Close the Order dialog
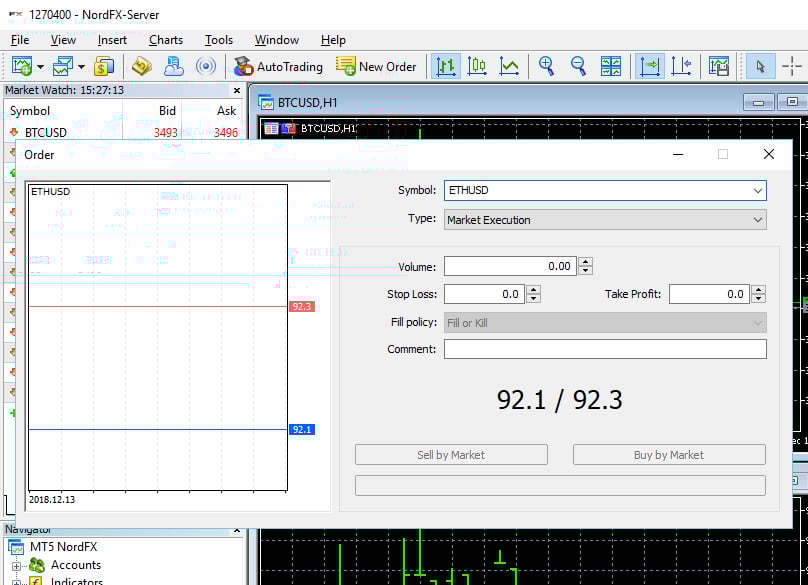This screenshot has height=585, width=808. [x=768, y=154]
